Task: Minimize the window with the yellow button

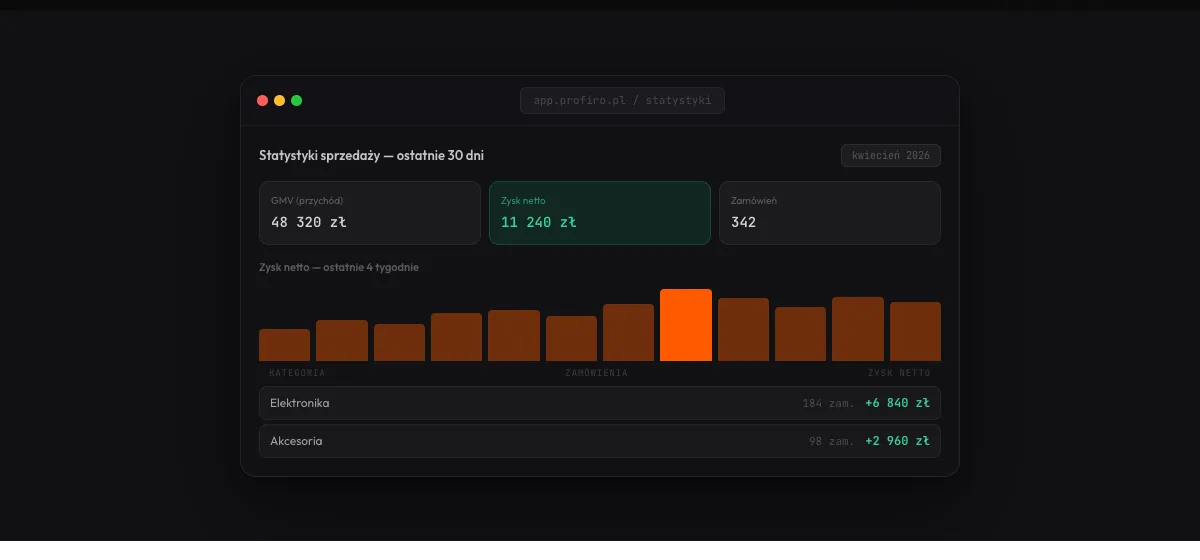Action: [x=280, y=100]
